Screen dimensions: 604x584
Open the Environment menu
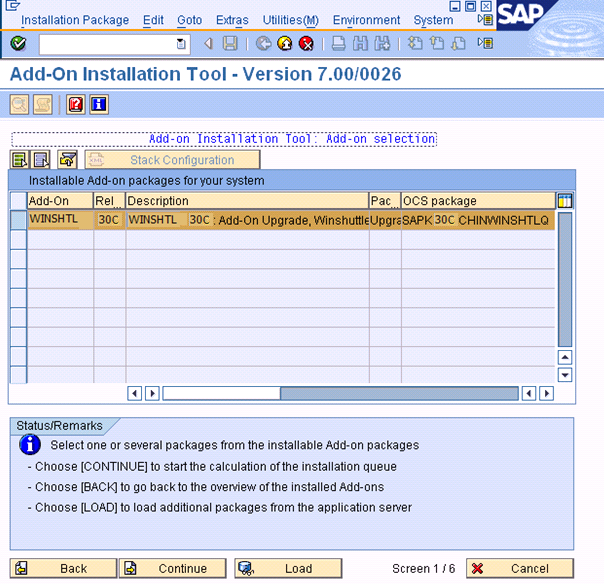[x=366, y=20]
